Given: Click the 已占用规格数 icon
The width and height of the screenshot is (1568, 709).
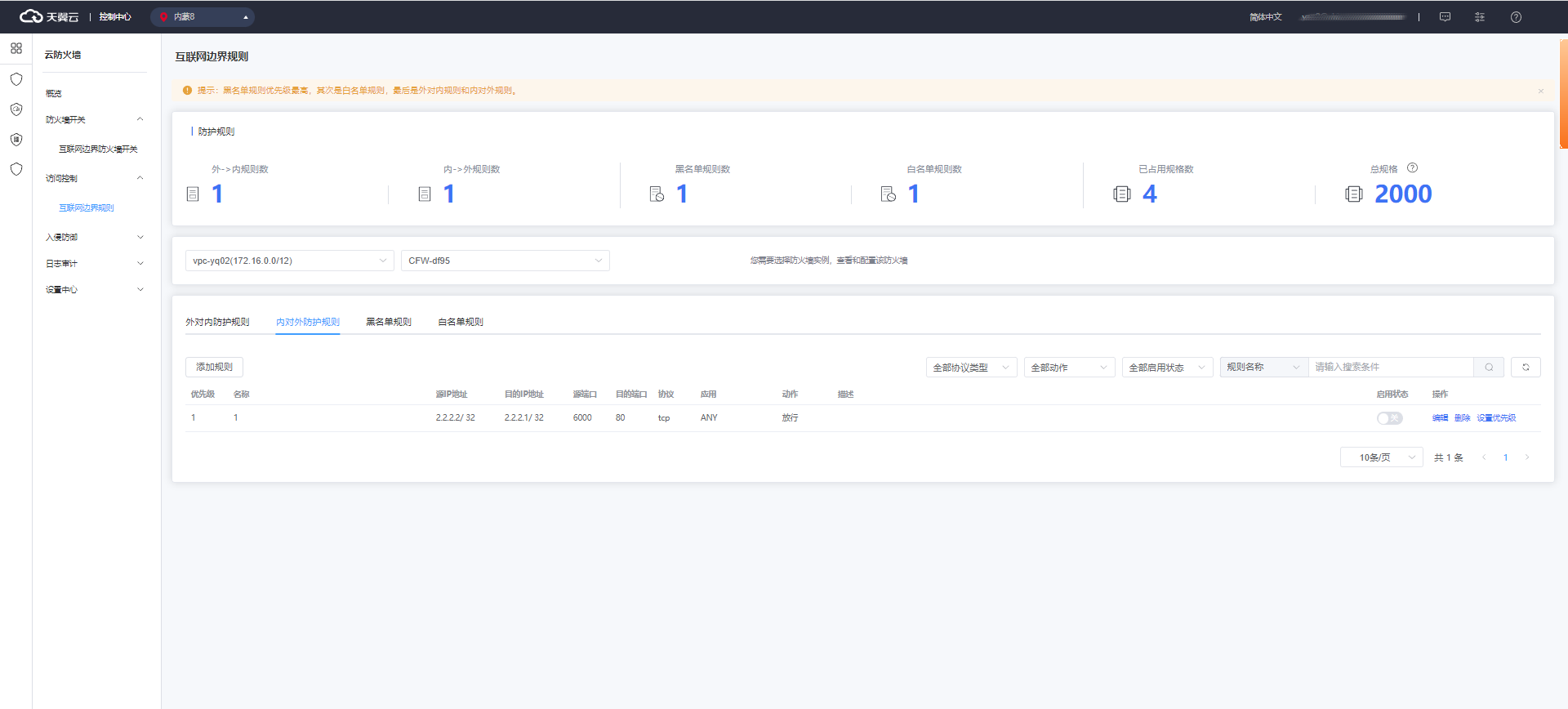Looking at the screenshot, I should pos(1122,194).
